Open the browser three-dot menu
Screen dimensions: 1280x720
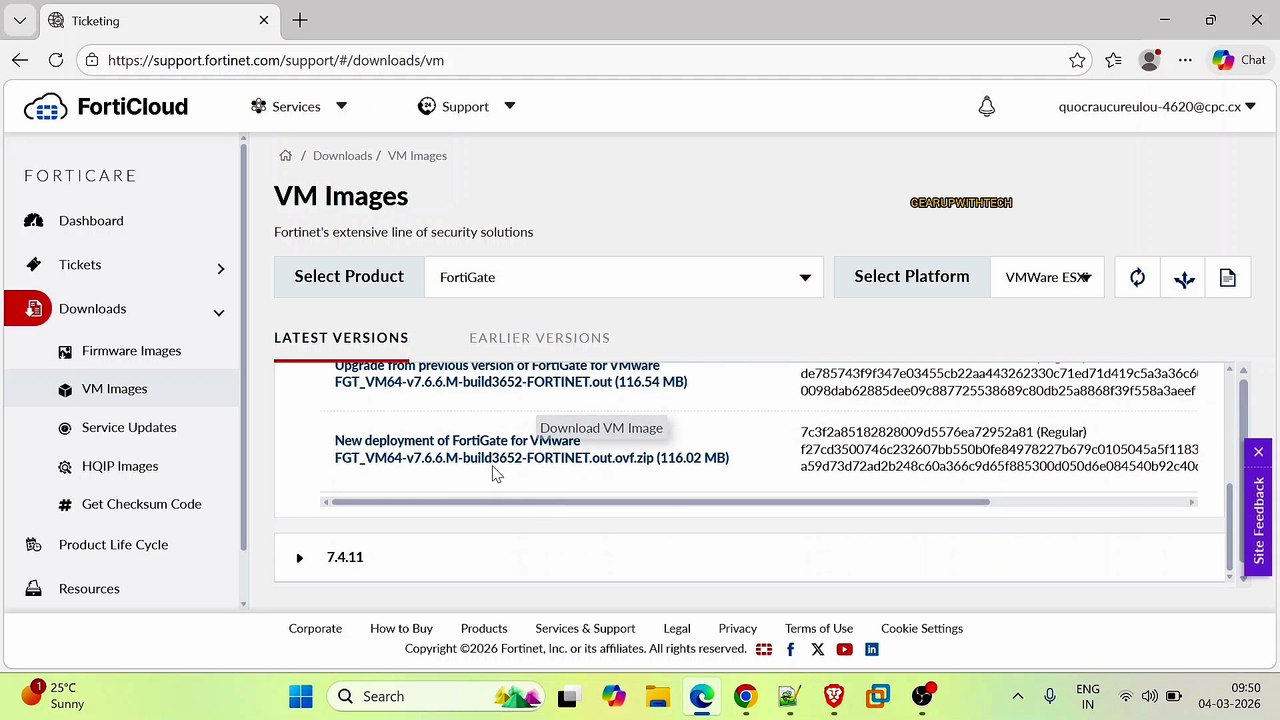click(x=1185, y=60)
